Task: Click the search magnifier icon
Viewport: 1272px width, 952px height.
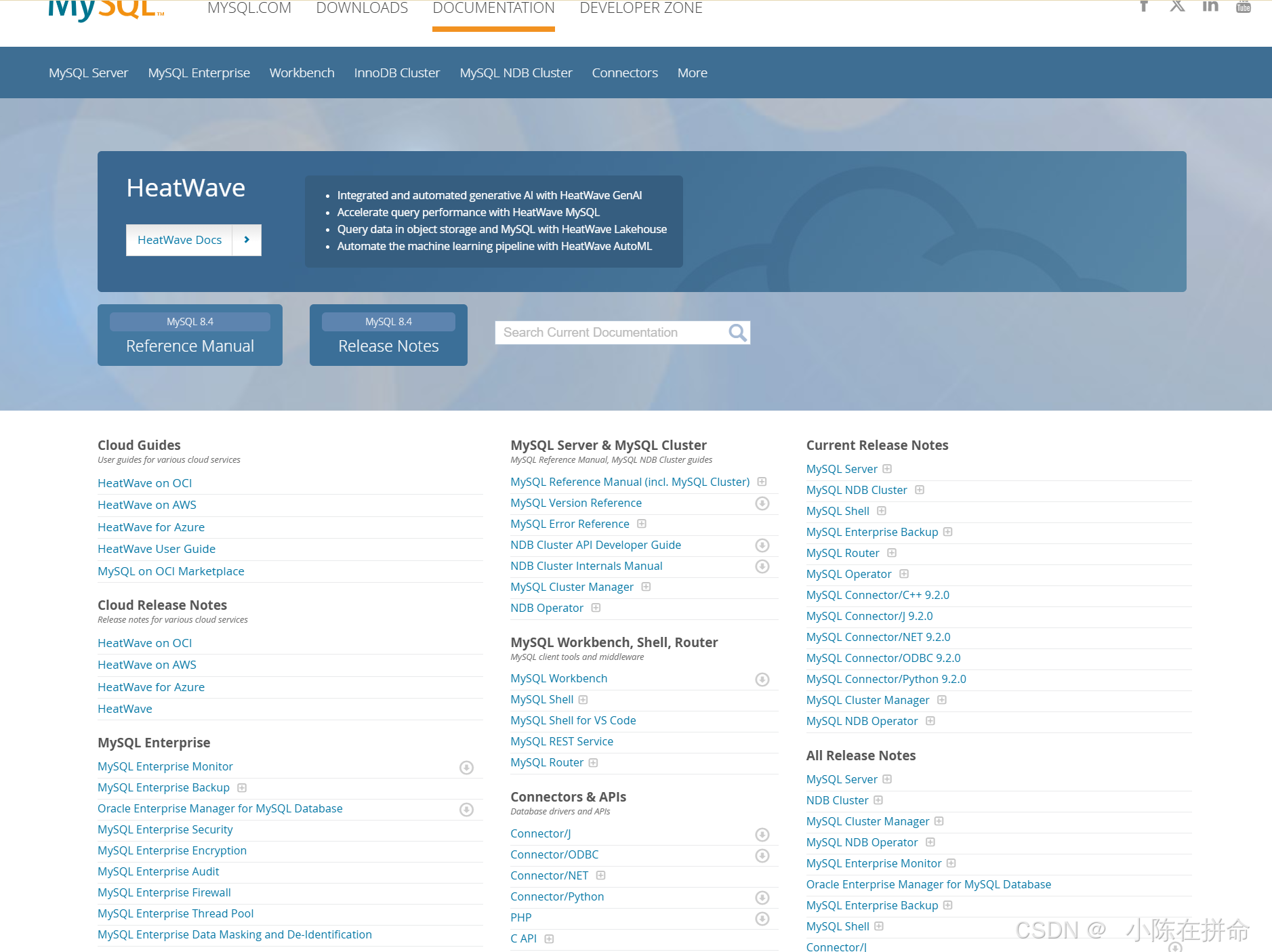Action: click(x=737, y=332)
